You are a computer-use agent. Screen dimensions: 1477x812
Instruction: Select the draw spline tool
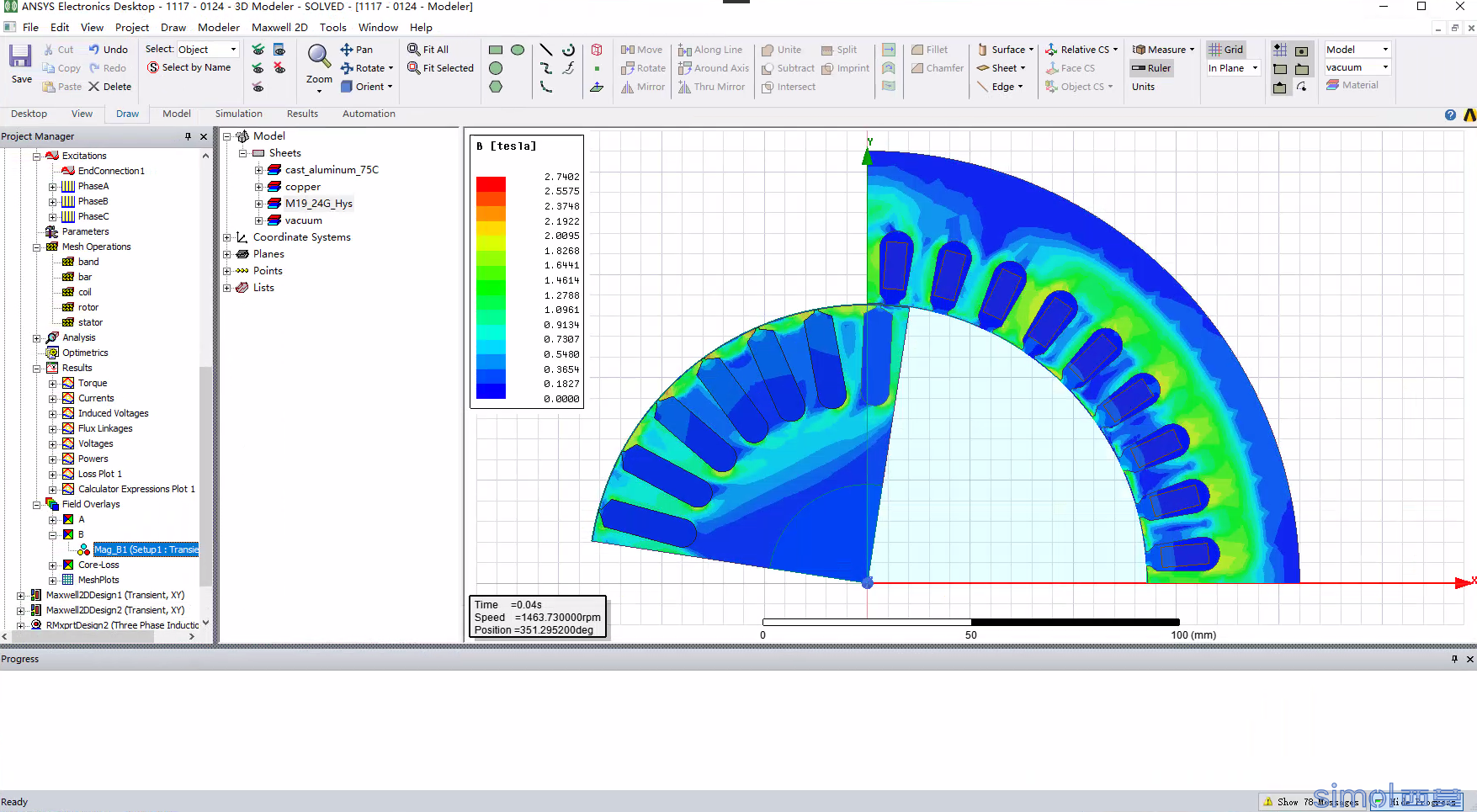(546, 68)
